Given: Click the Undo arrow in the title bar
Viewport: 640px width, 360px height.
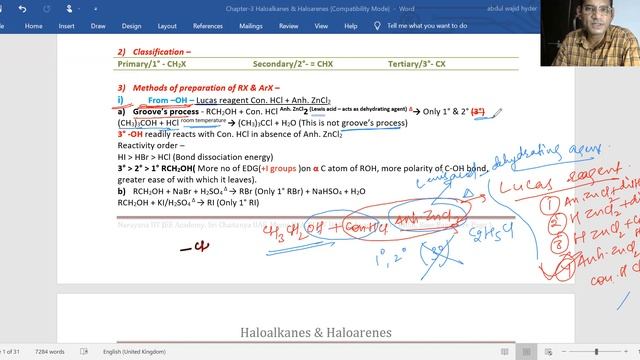Looking at the screenshot, I should 22,9.
